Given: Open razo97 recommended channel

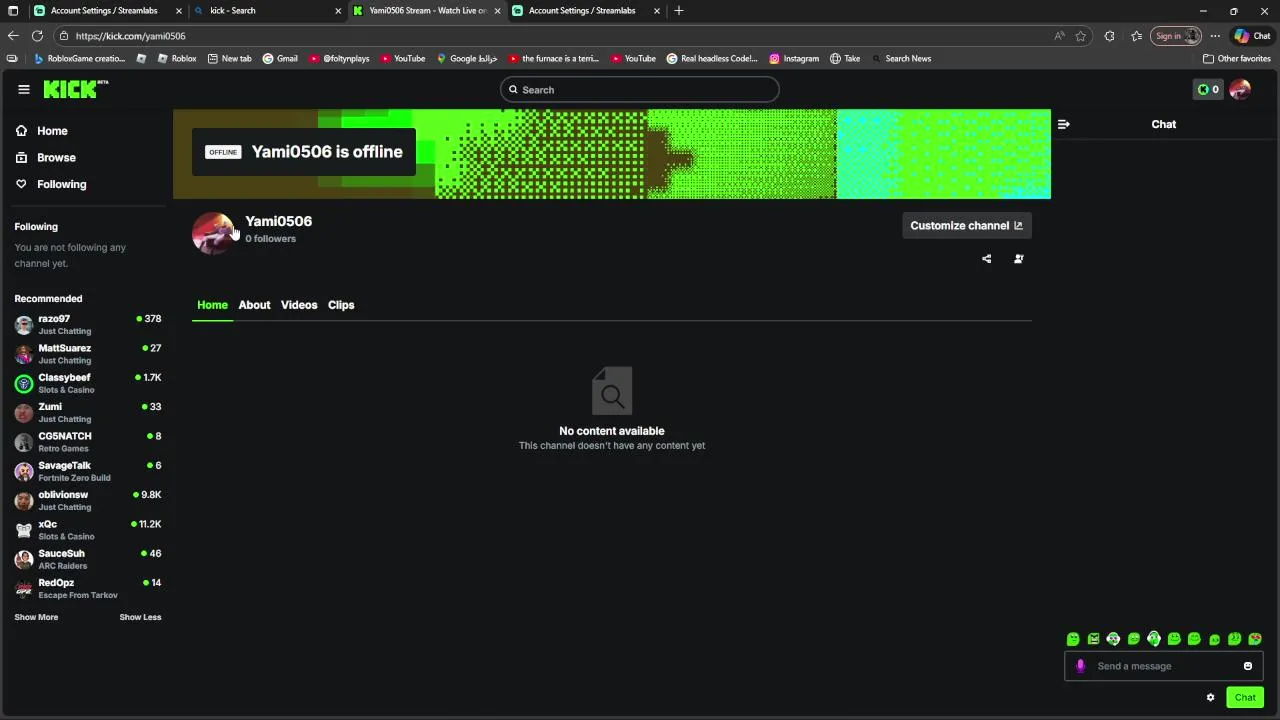Looking at the screenshot, I should [x=87, y=324].
